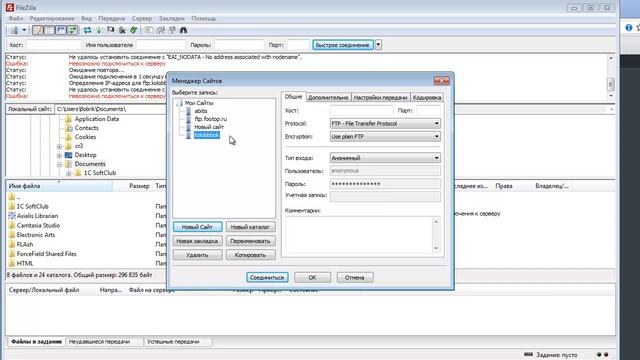
Task: Click the Новая закладка button
Action: point(198,241)
